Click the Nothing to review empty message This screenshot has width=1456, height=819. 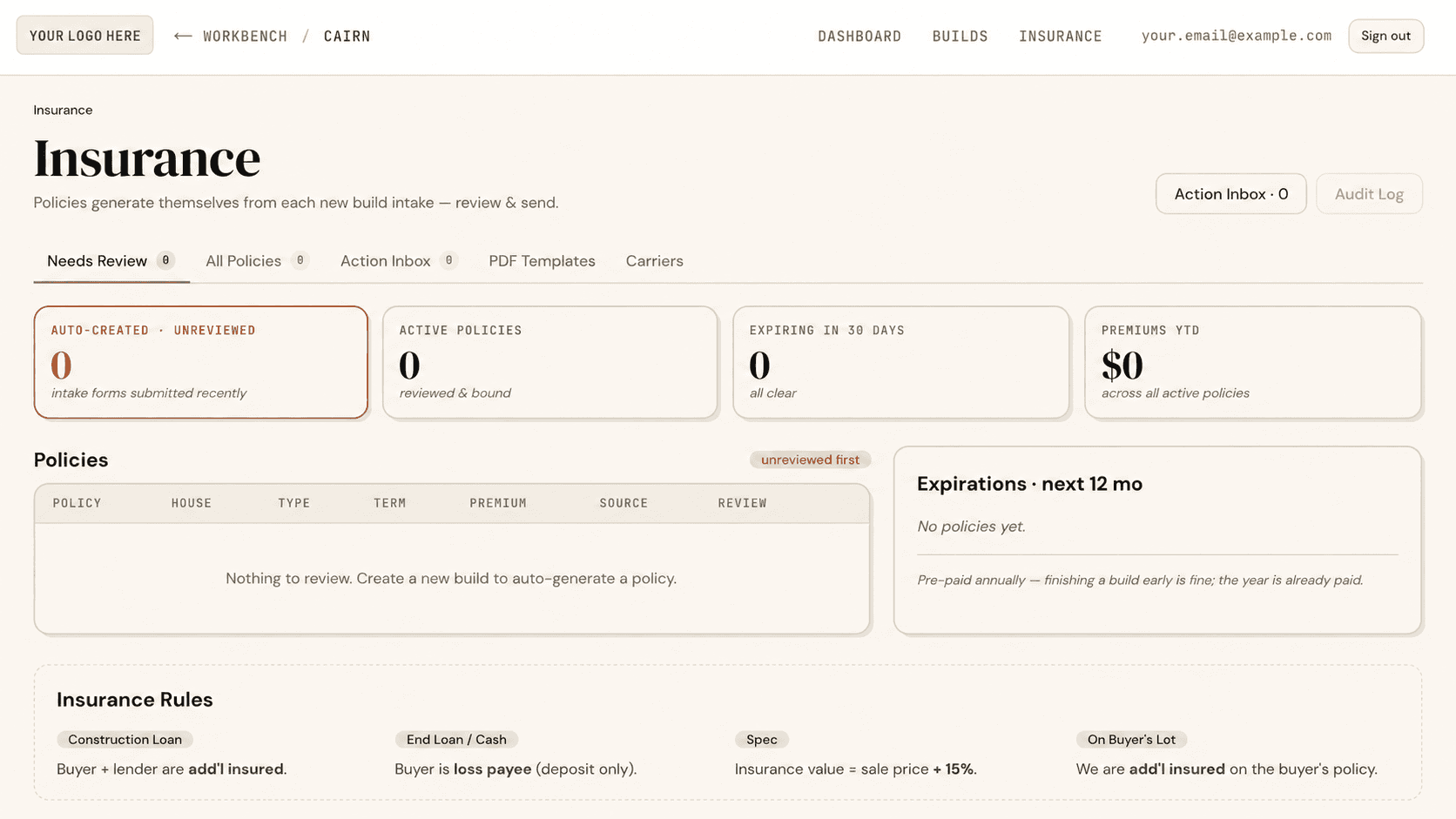click(x=451, y=578)
